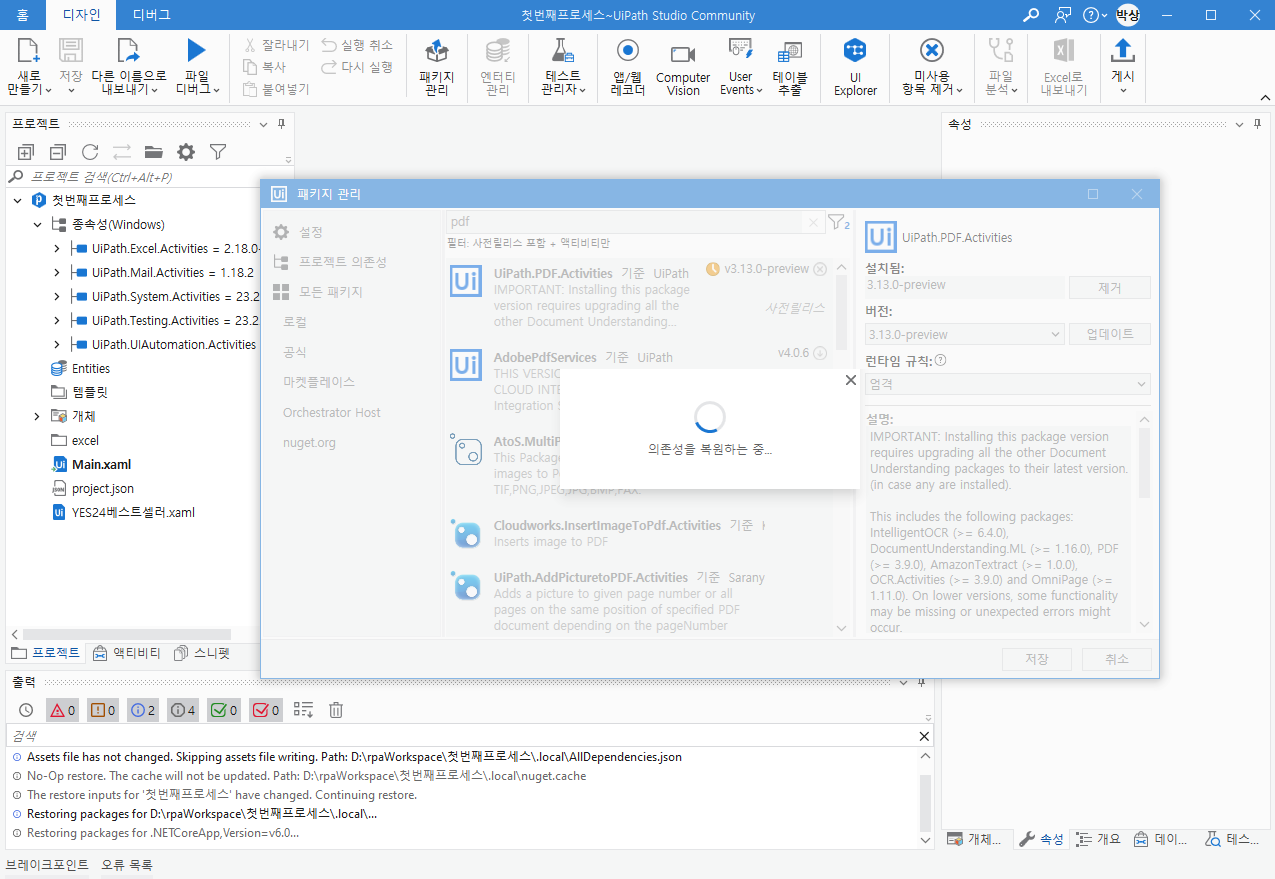
Task: Open 패키지 관리 ribbon icon
Action: 436,51
